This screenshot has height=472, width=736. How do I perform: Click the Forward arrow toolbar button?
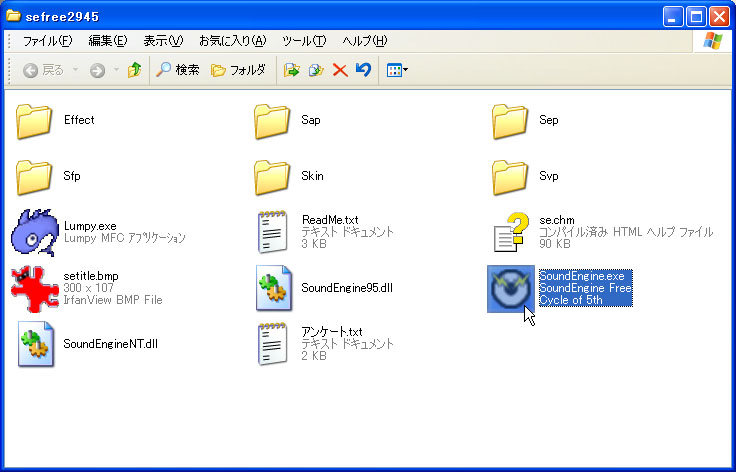97,71
